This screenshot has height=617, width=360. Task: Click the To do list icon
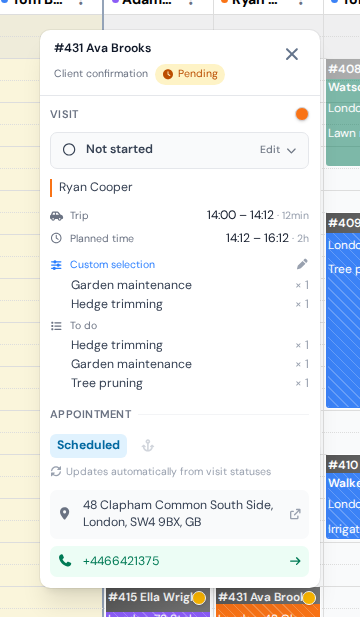click(56, 326)
